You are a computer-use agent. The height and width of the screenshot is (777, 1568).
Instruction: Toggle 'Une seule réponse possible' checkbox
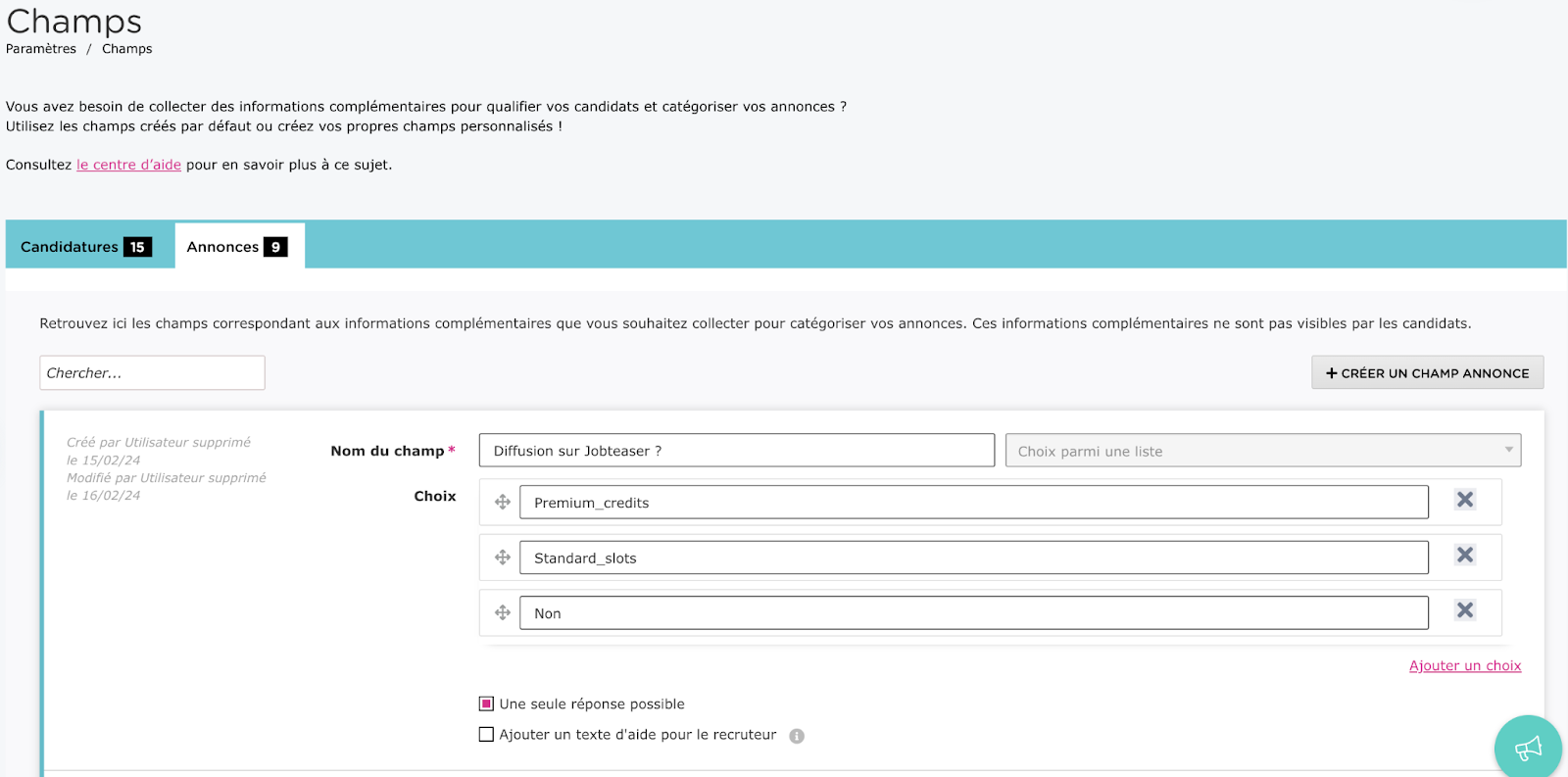tap(486, 704)
